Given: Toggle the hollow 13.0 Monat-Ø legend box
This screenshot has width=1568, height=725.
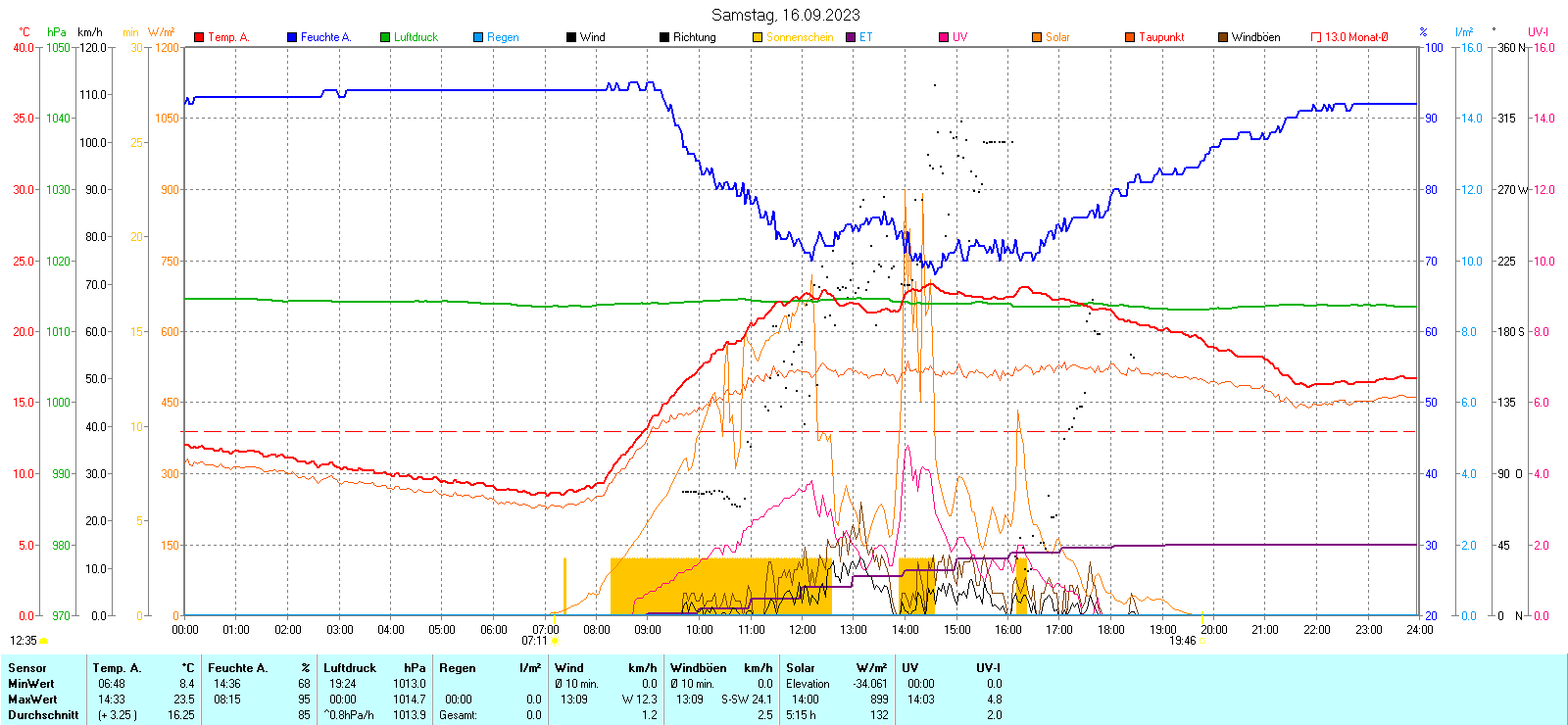Looking at the screenshot, I should click(1316, 37).
